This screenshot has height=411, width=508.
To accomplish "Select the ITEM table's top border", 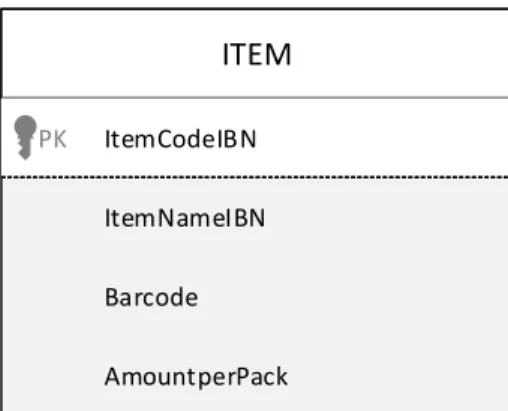I will tap(255, 9).
